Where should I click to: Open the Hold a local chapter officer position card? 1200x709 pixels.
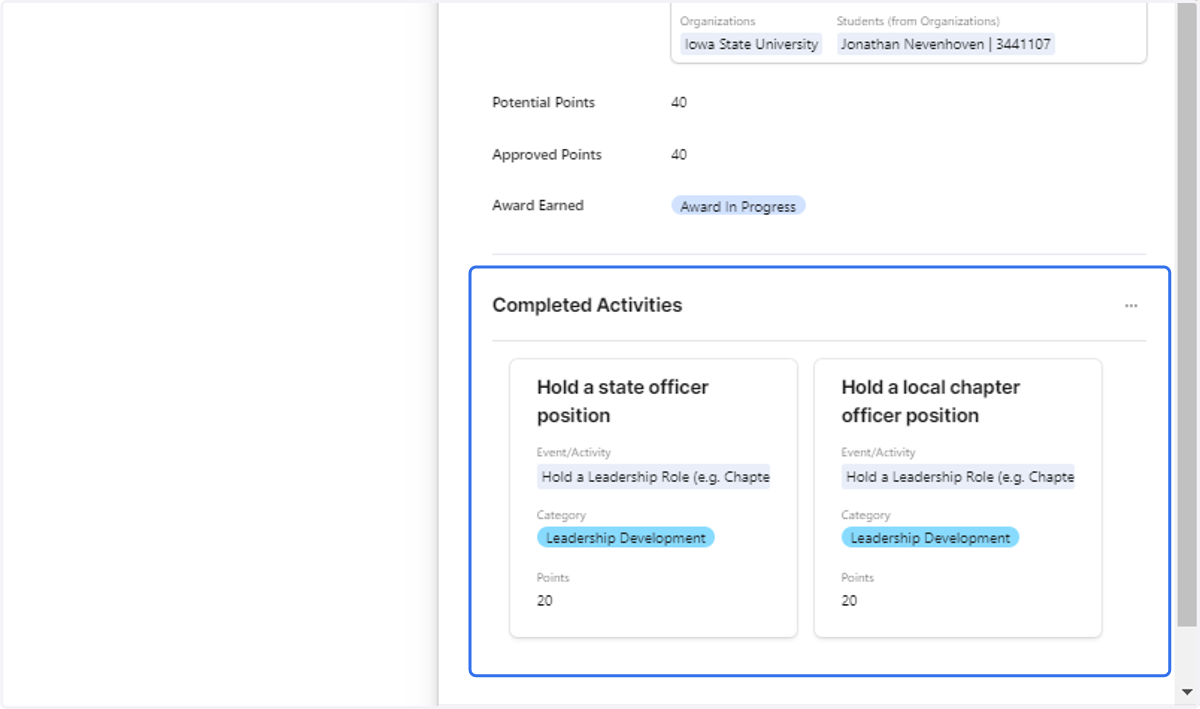(958, 498)
